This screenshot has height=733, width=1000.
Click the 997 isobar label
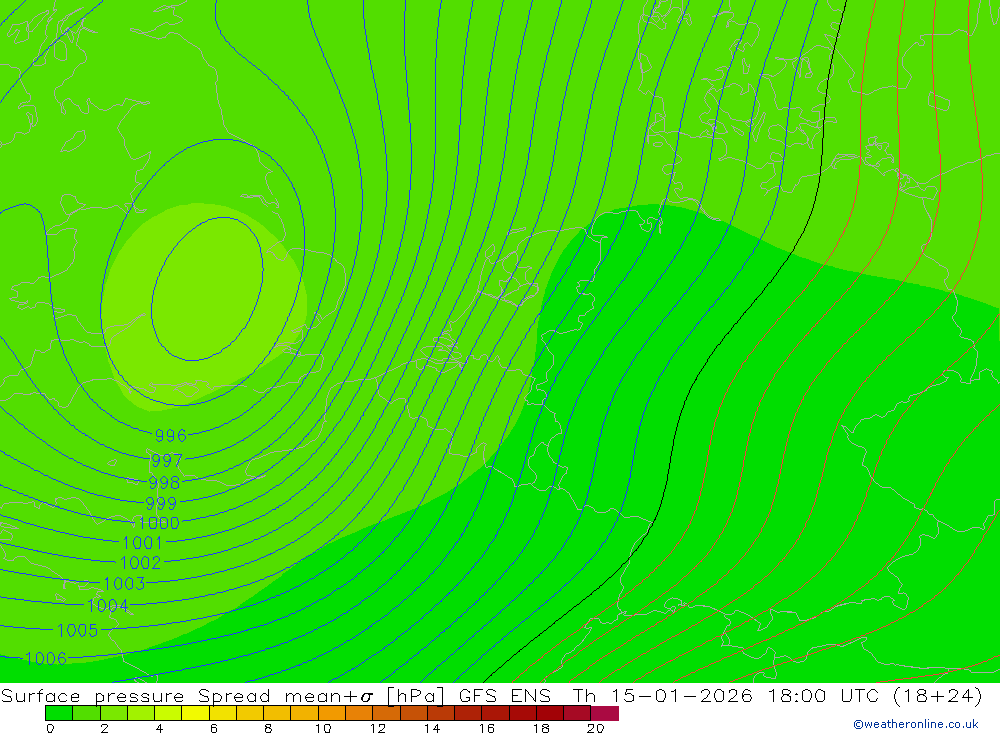[167, 460]
